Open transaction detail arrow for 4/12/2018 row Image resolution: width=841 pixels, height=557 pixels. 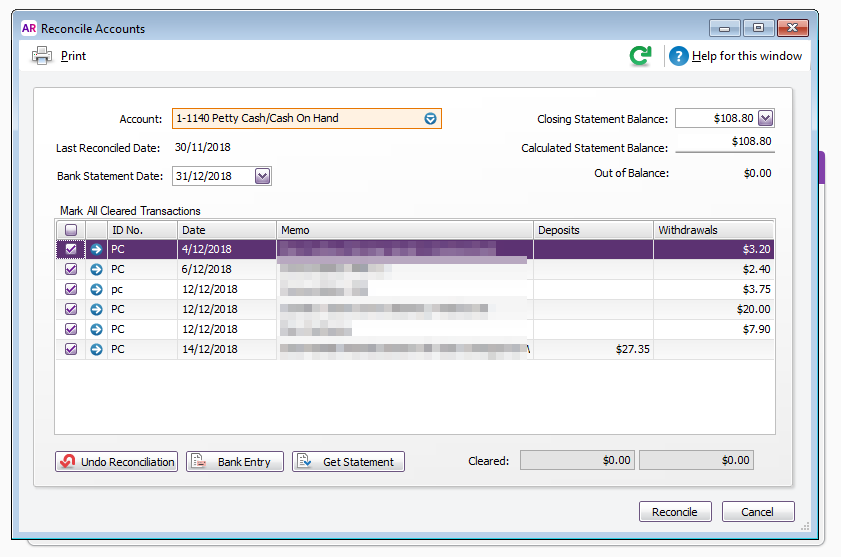[96, 249]
